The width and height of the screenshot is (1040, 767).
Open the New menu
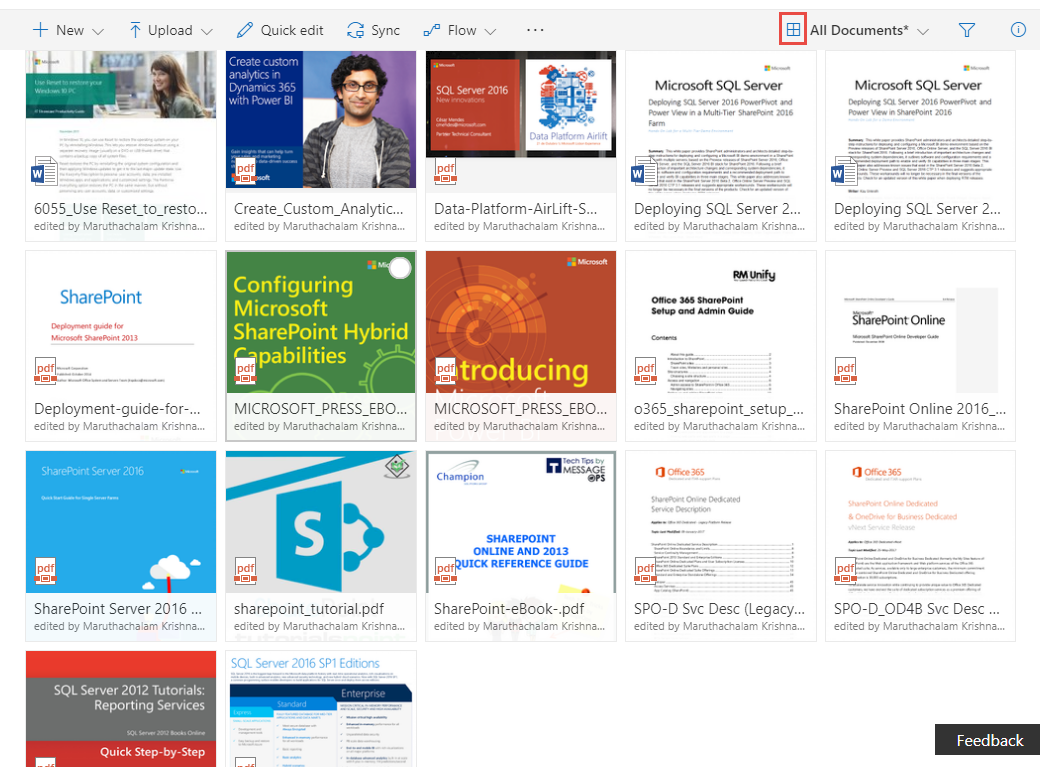(68, 31)
